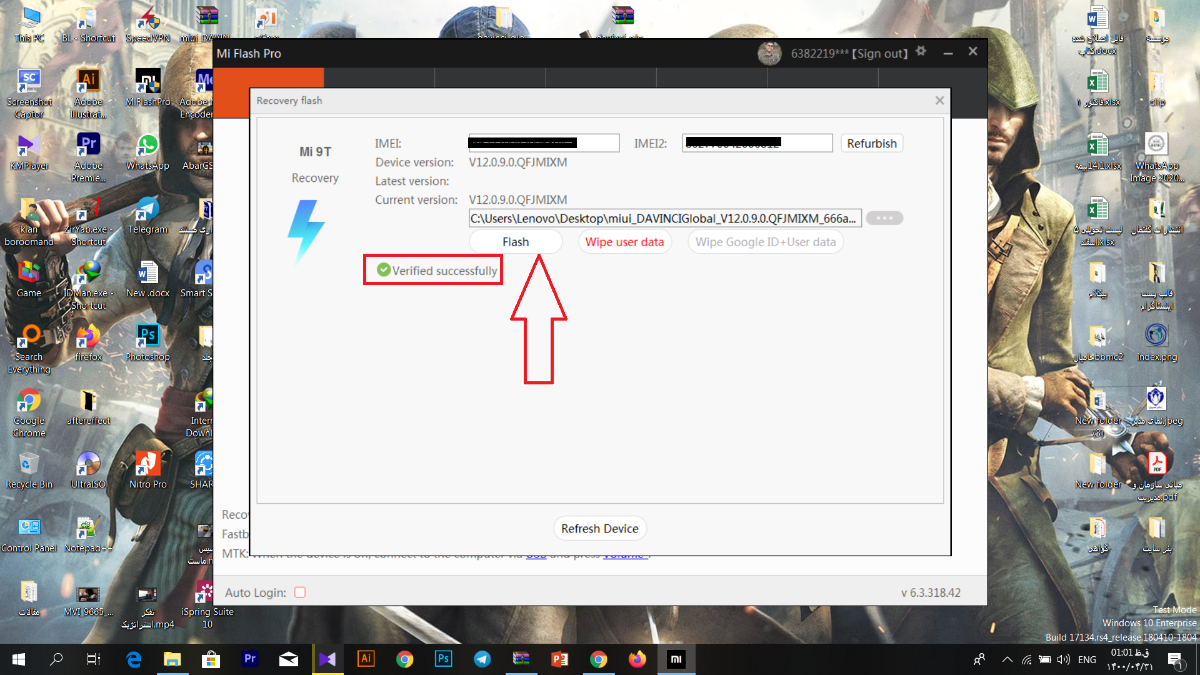Click the ROM file path field
The height and width of the screenshot is (675, 1200).
[665, 218]
